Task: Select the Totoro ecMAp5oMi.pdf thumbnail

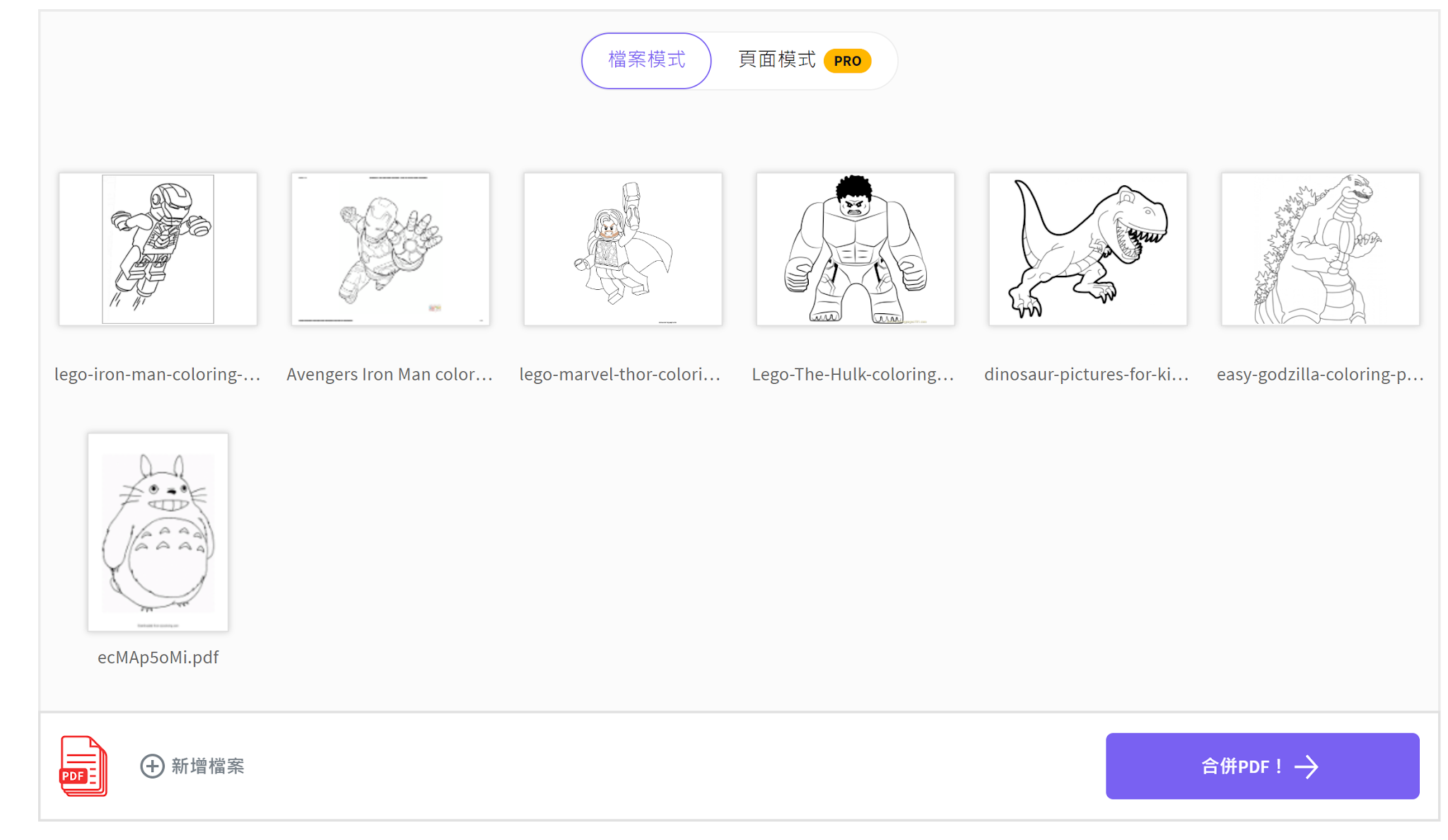Action: tap(158, 532)
